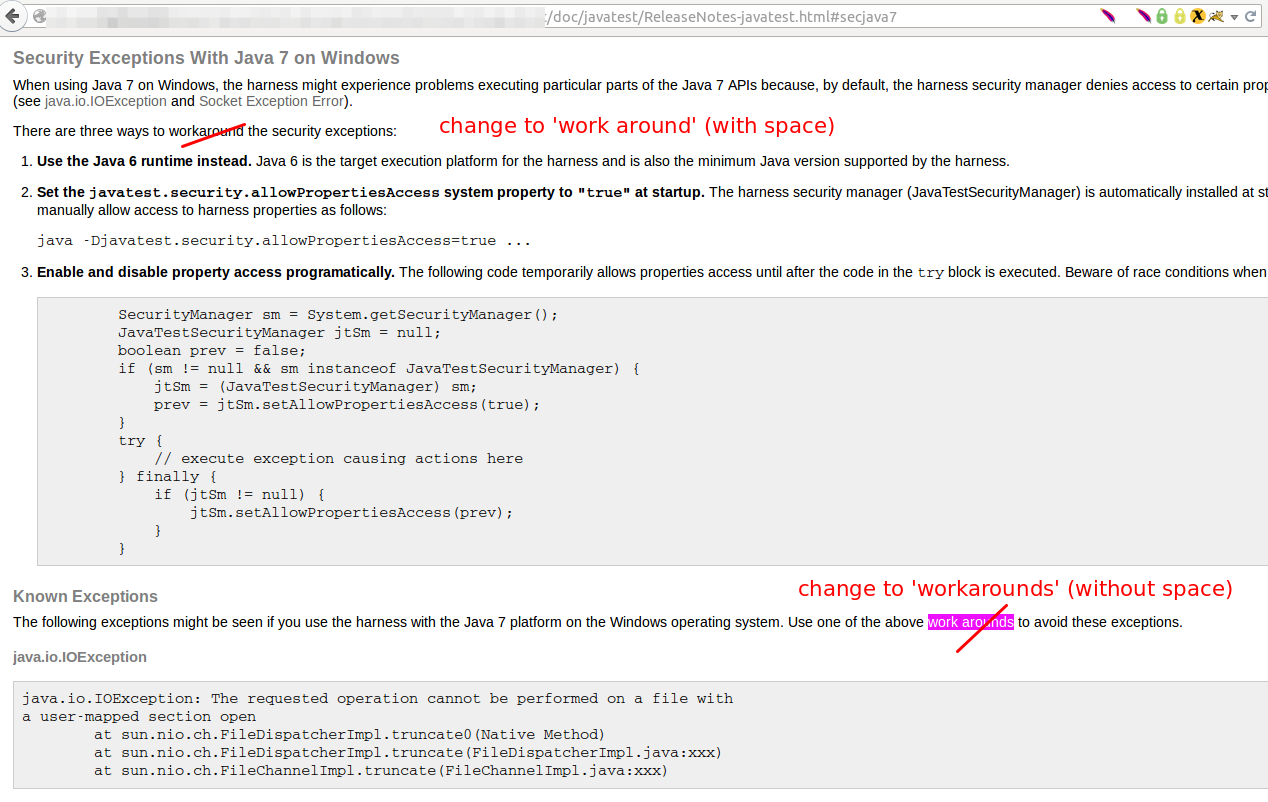Open the address bar history dropdown arrow
Screen dimensions: 1268x802
1234,17
